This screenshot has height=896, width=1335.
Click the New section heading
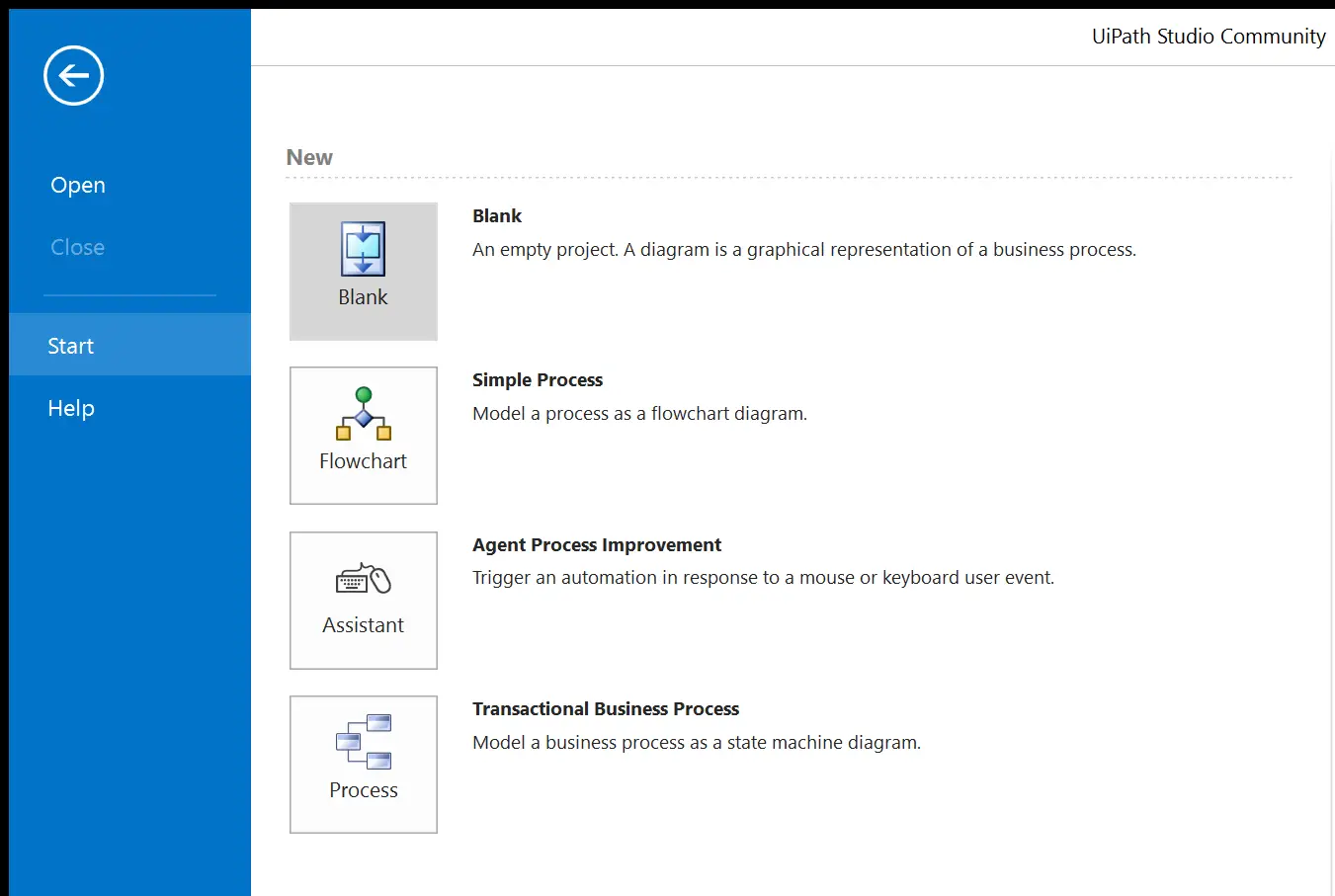coord(309,157)
